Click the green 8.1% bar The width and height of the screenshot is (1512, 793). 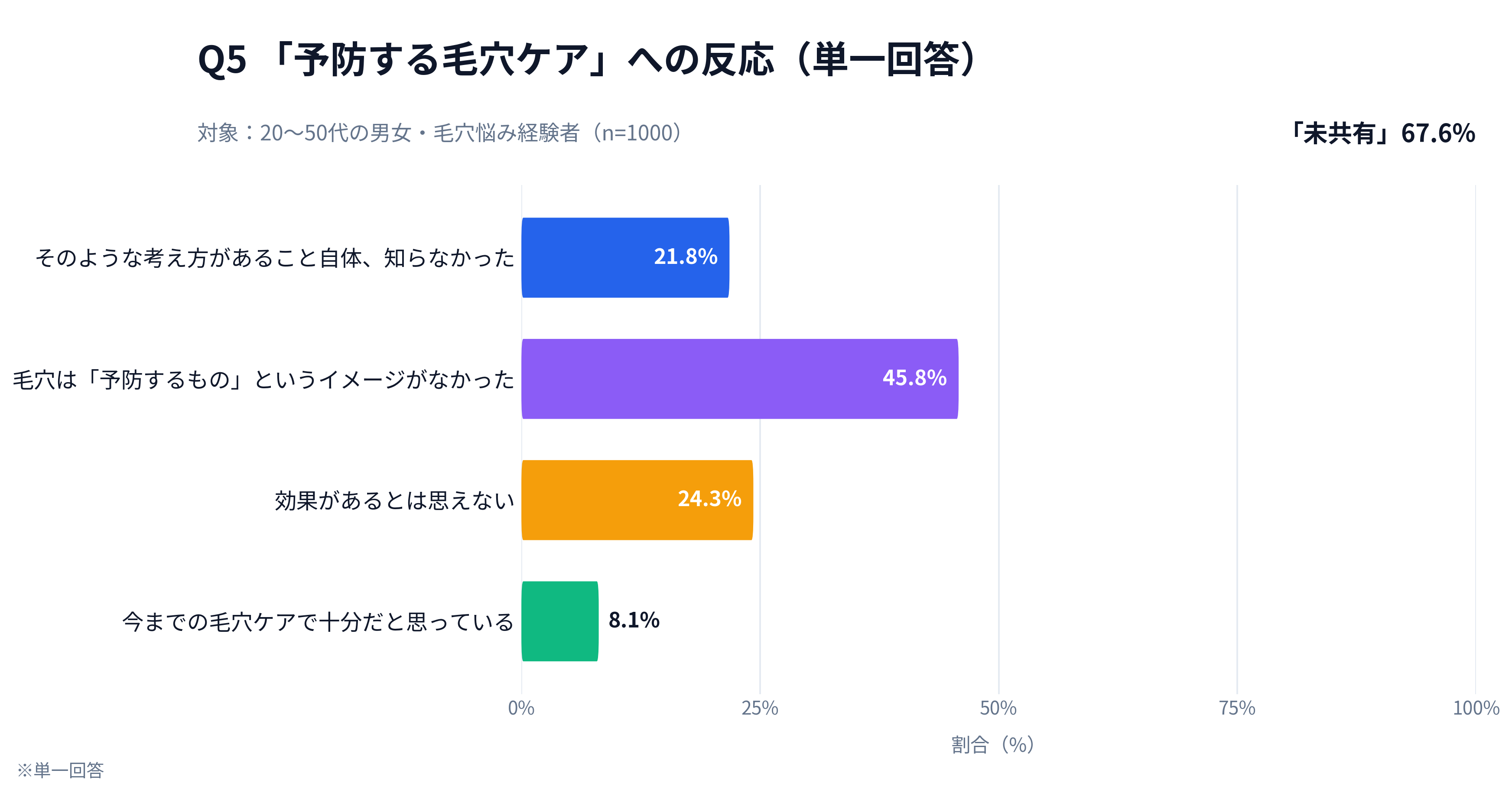[x=559, y=621]
